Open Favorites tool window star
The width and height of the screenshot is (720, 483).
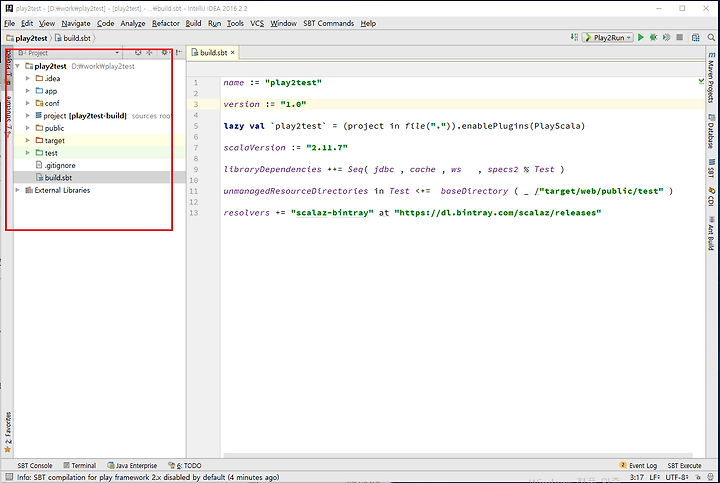click(x=8, y=432)
